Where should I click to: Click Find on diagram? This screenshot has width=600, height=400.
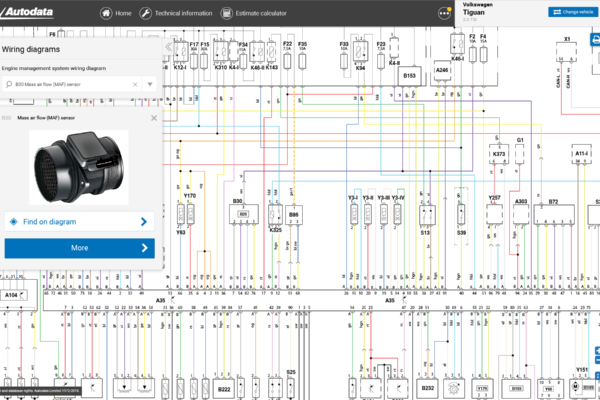click(79, 221)
